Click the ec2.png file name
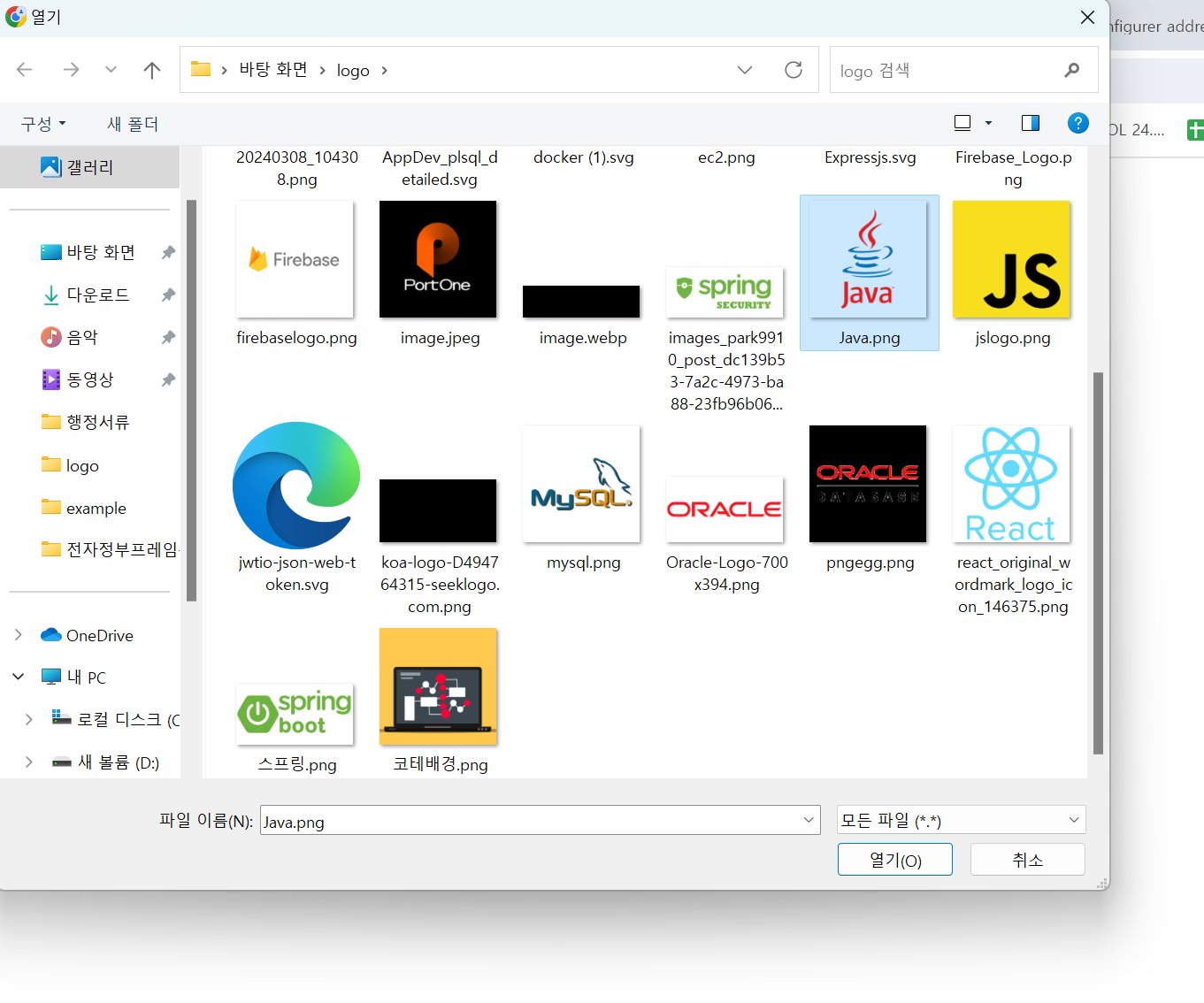This screenshot has width=1204, height=1003. coord(726,157)
